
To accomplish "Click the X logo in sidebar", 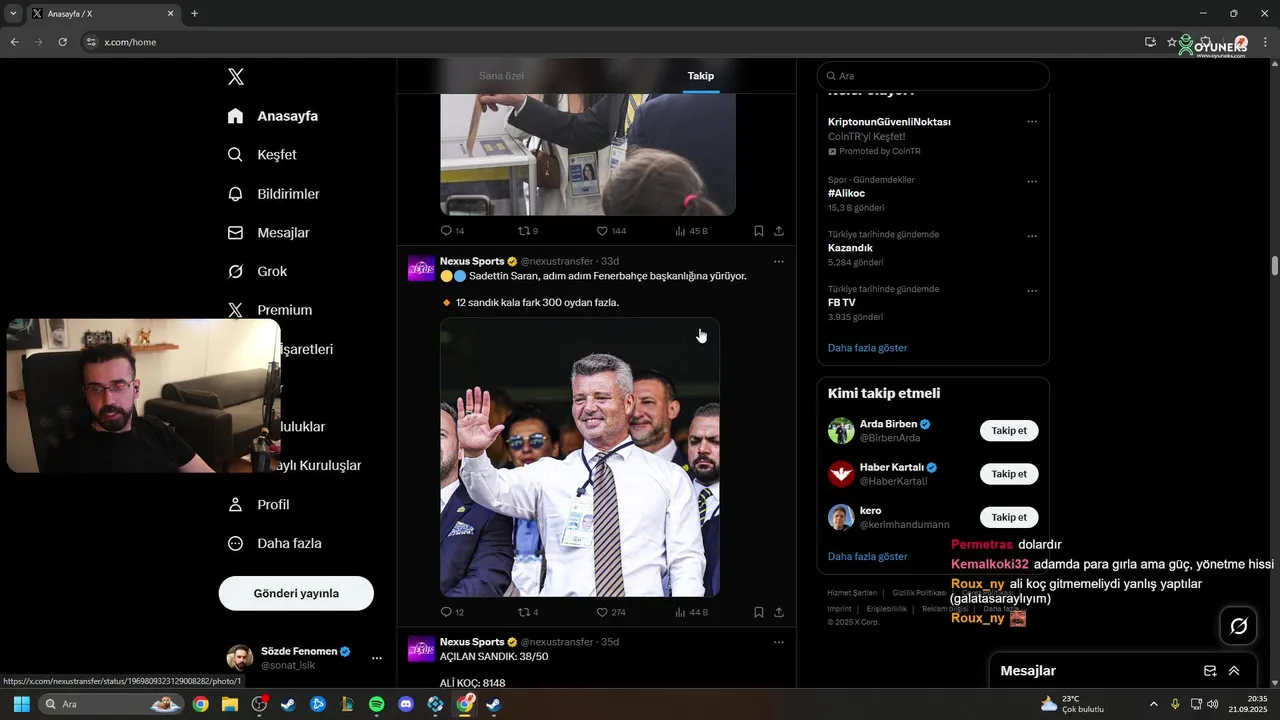I will pos(235,77).
